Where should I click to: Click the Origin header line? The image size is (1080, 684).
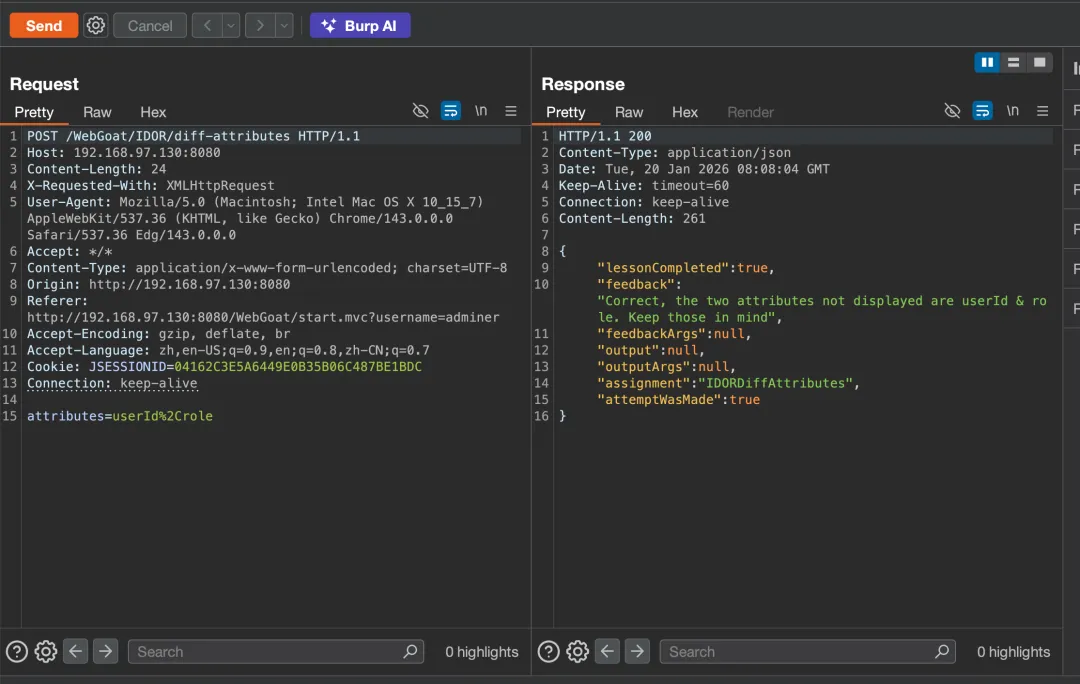click(158, 284)
